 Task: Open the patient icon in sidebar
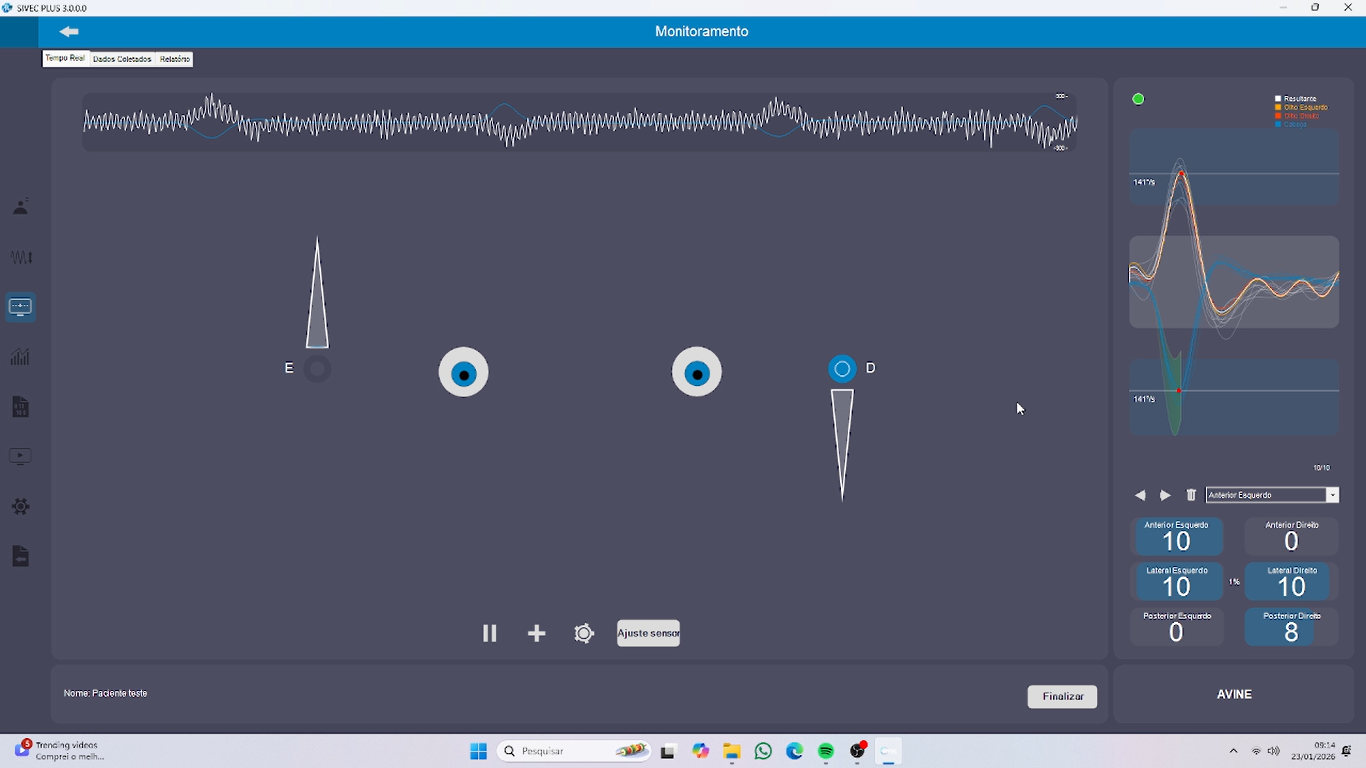[x=20, y=207]
